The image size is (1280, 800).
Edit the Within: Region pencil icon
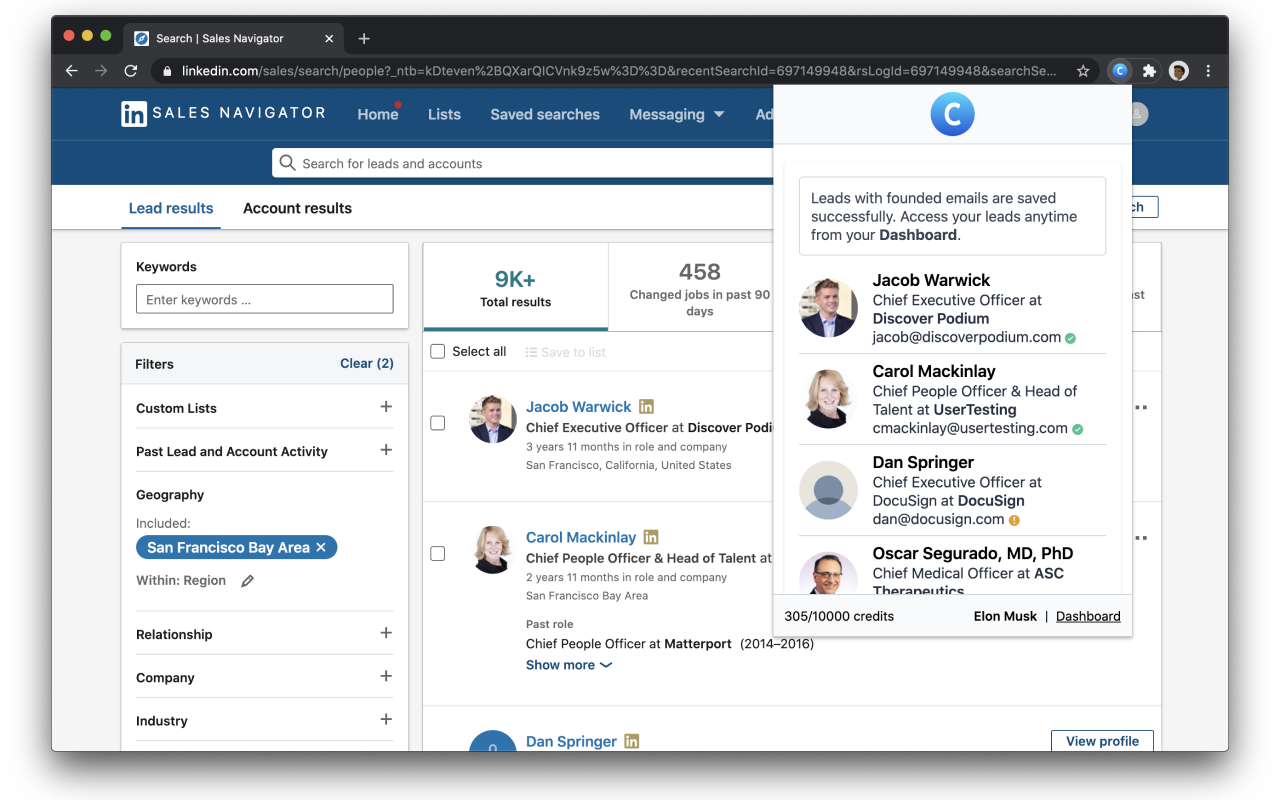tap(247, 581)
